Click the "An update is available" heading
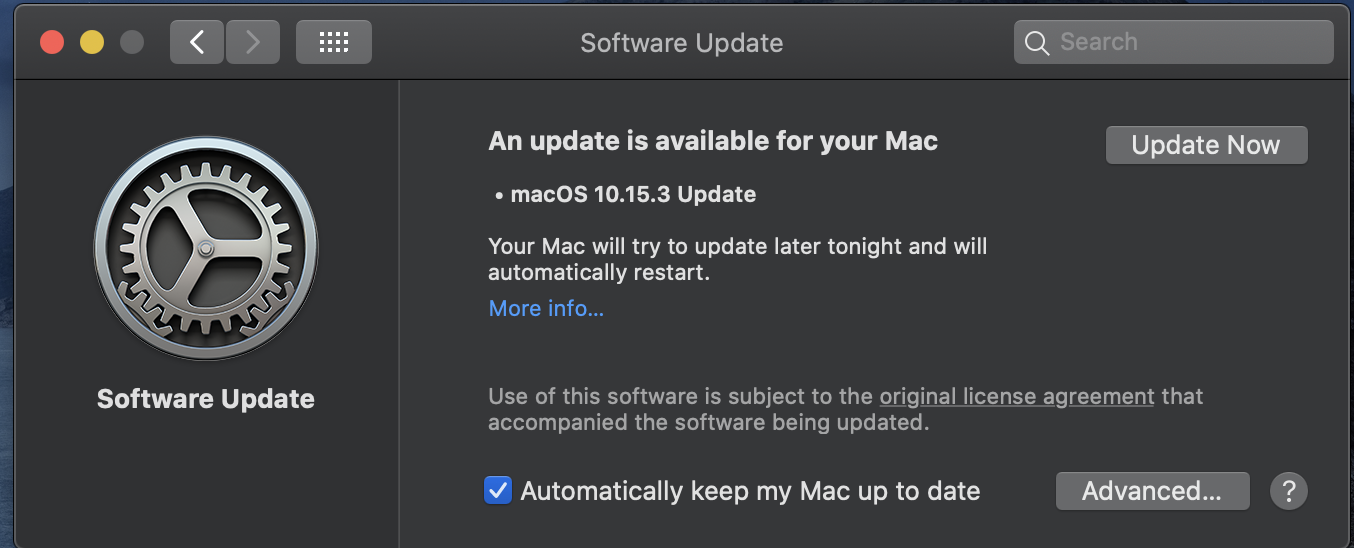 [x=713, y=141]
